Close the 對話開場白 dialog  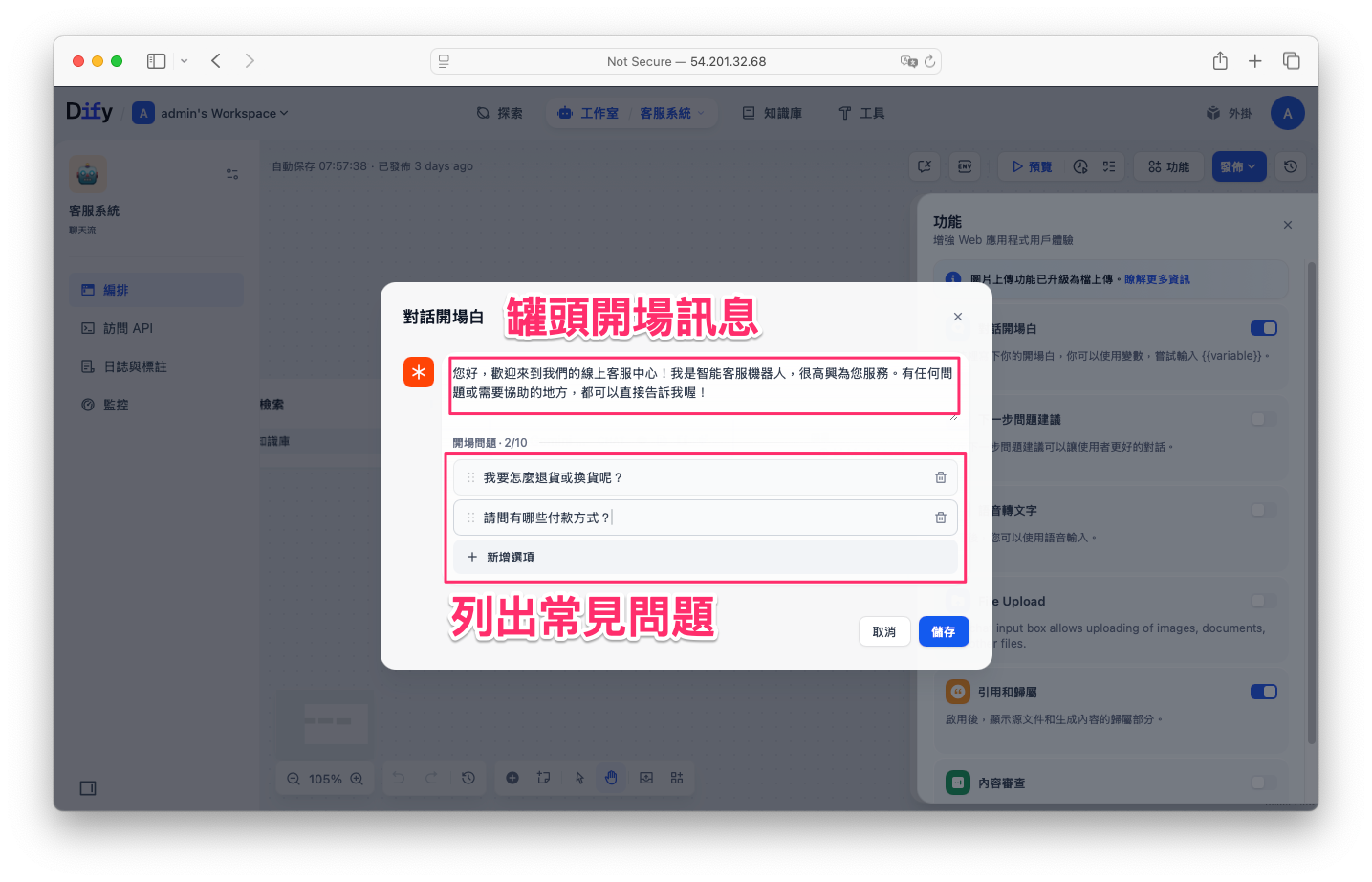click(x=957, y=317)
